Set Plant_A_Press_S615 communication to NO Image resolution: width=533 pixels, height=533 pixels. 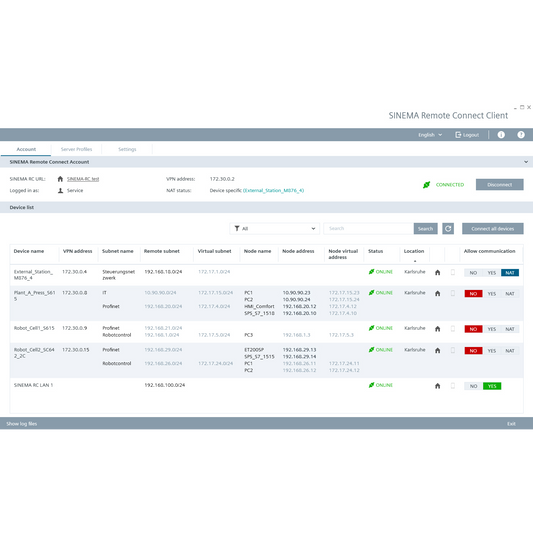tap(473, 294)
